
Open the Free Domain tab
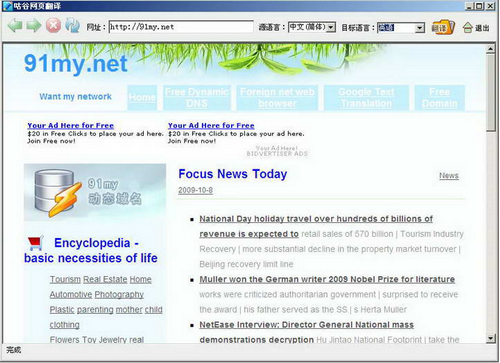[439, 98]
